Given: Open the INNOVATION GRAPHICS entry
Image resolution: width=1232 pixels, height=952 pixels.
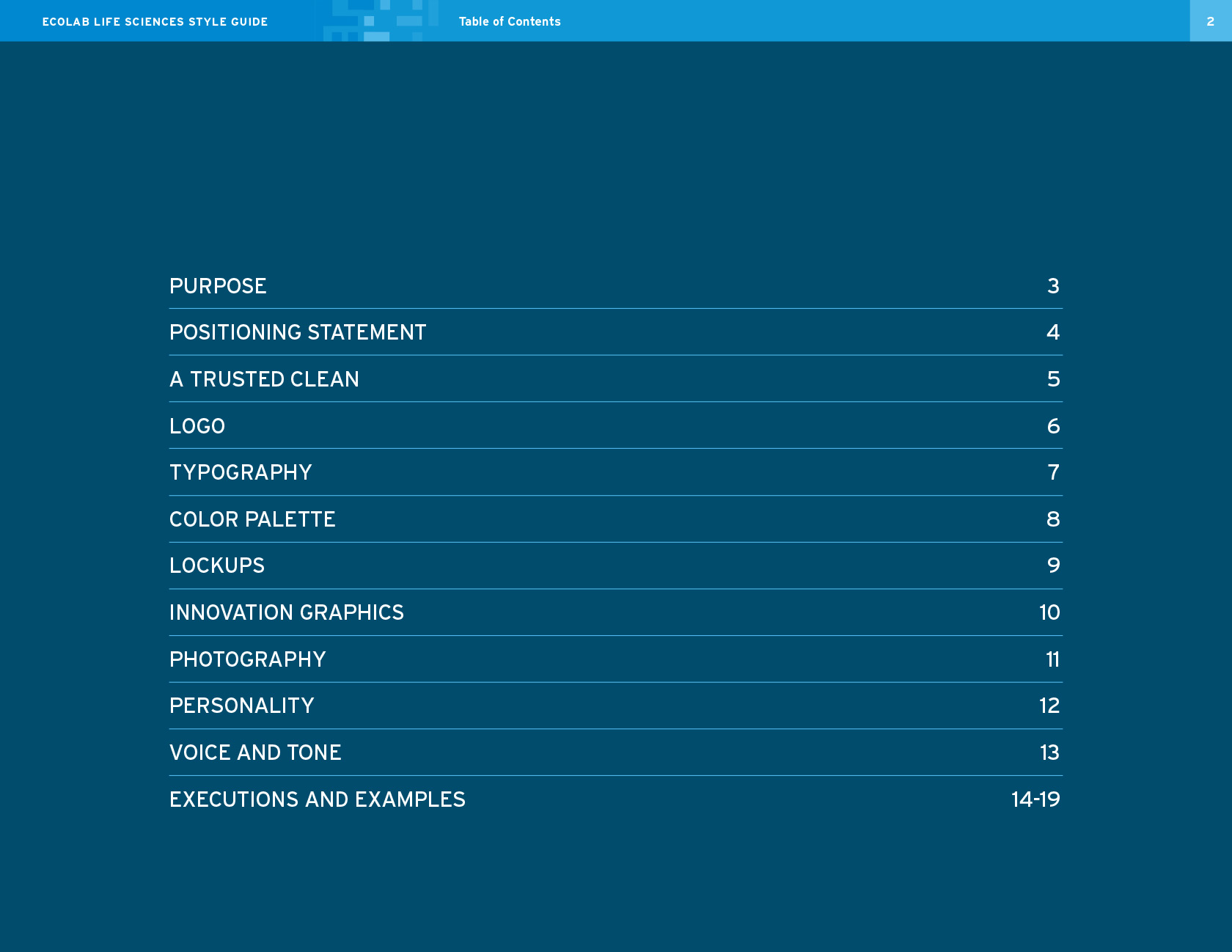Looking at the screenshot, I should [x=287, y=612].
